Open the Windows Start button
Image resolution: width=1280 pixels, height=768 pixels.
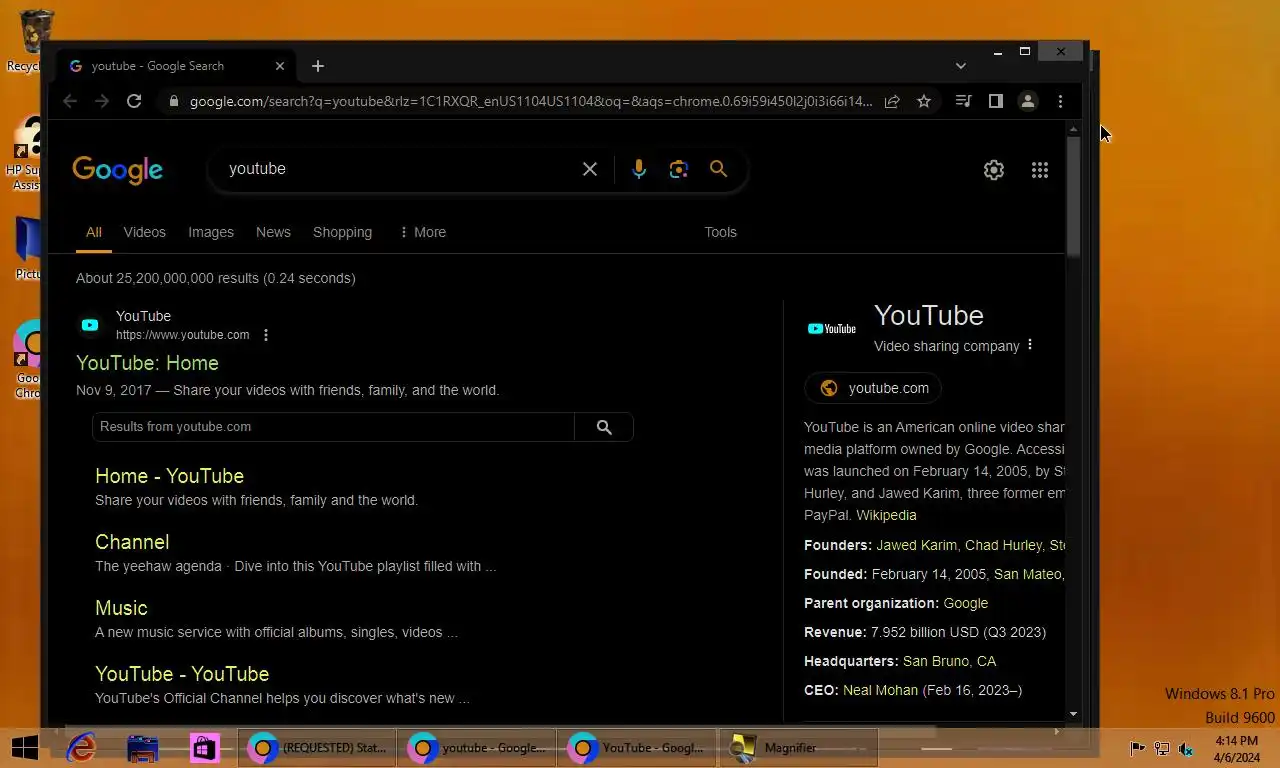tap(24, 748)
